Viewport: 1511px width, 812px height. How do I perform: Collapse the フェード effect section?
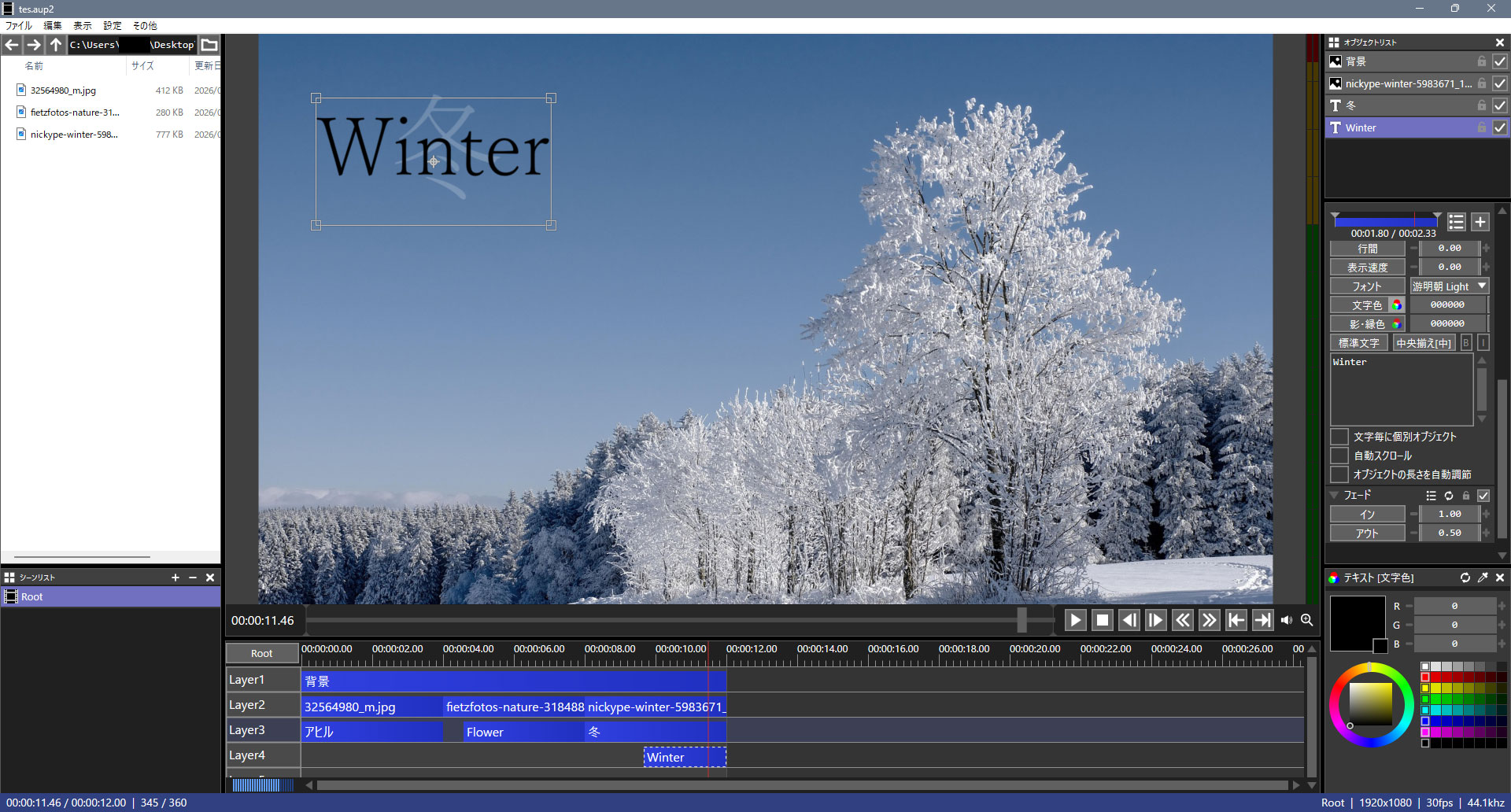click(1335, 496)
